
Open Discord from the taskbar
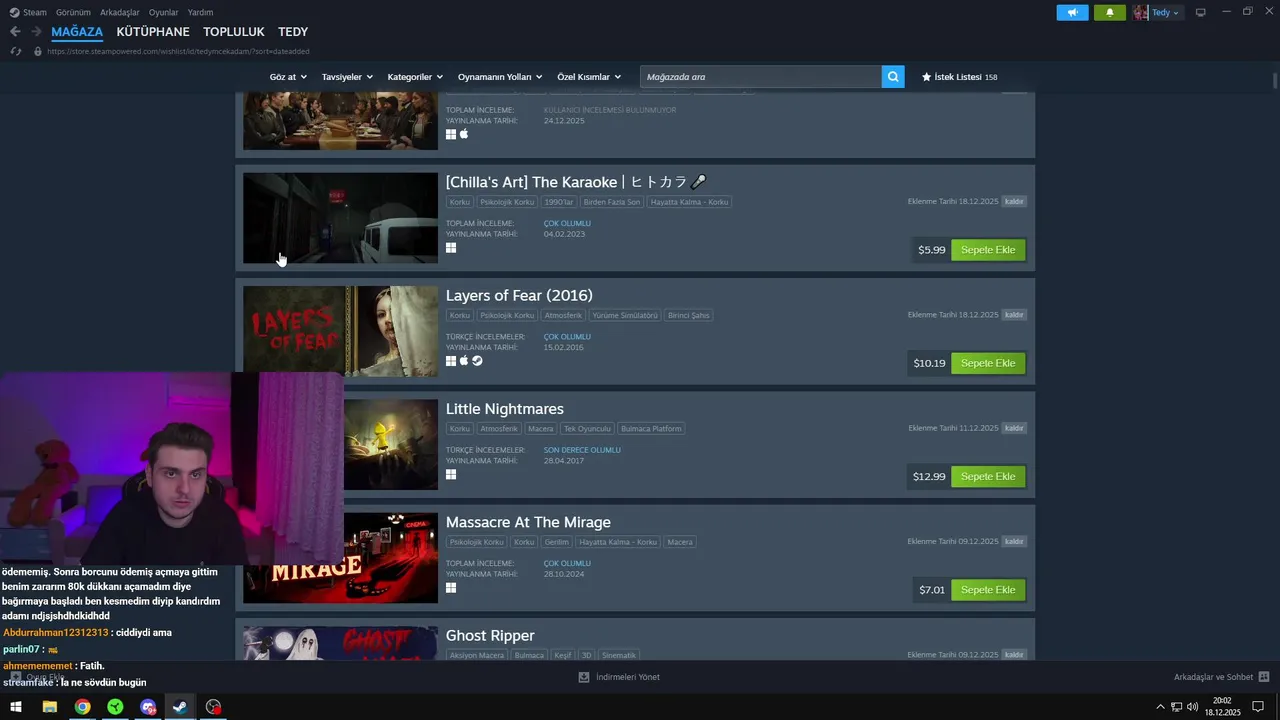pos(148,707)
